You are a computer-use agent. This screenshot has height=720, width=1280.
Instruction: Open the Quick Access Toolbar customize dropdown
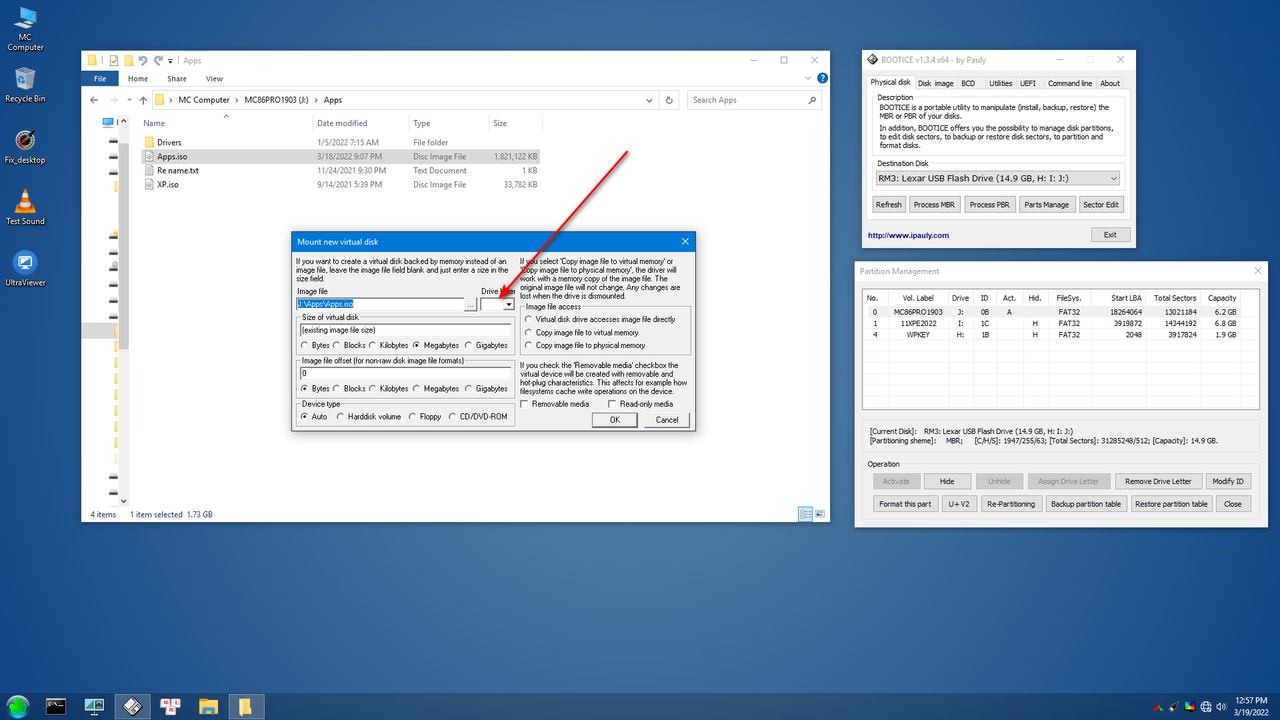click(171, 60)
